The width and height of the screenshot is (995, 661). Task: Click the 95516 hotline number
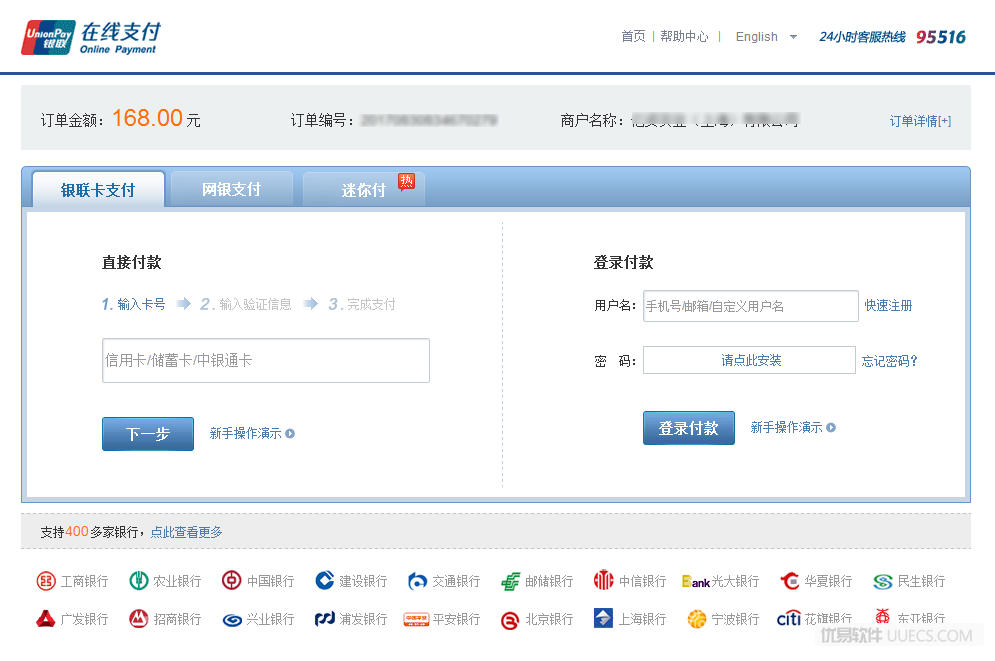tap(940, 37)
